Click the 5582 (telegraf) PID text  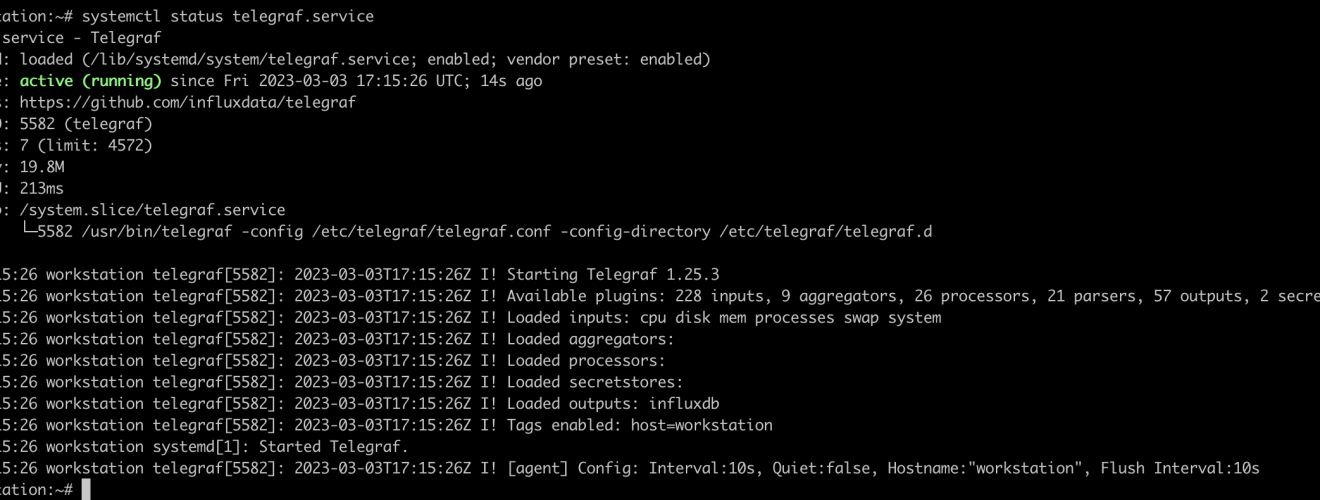(x=86, y=124)
